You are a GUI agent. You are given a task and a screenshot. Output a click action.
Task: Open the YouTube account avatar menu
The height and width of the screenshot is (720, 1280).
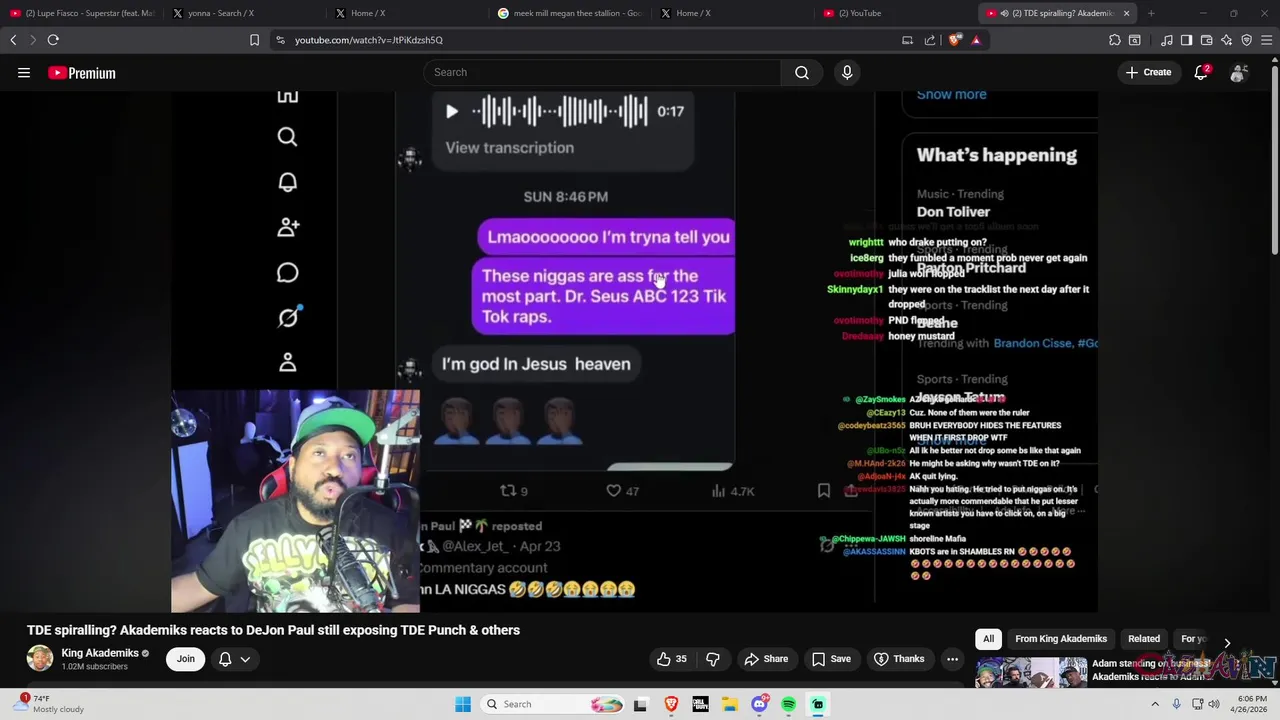tap(1238, 72)
